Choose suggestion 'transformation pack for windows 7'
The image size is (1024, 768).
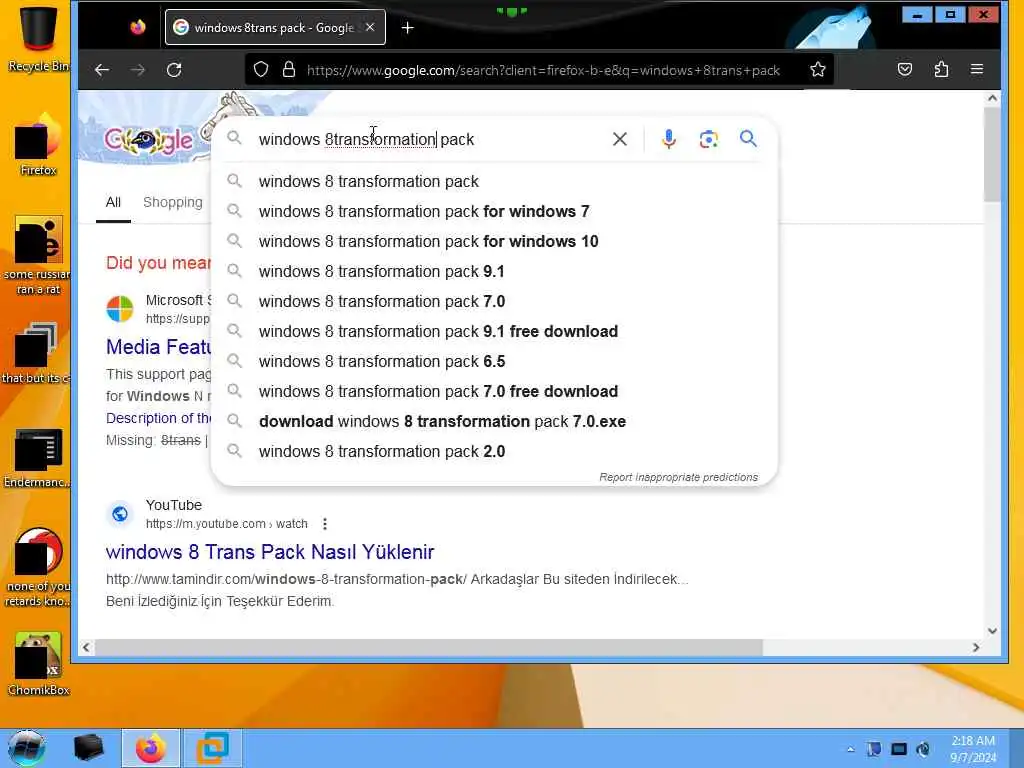pyautogui.click(x=494, y=211)
